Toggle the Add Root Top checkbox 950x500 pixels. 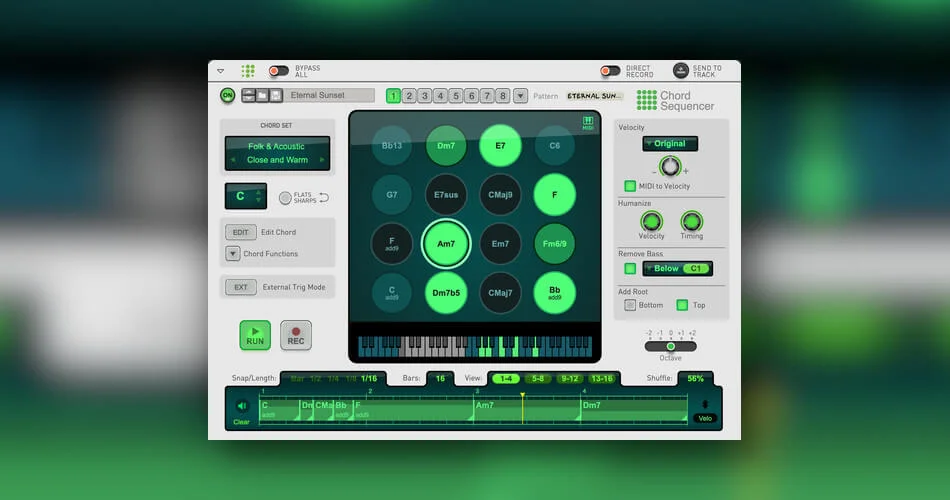[x=682, y=305]
